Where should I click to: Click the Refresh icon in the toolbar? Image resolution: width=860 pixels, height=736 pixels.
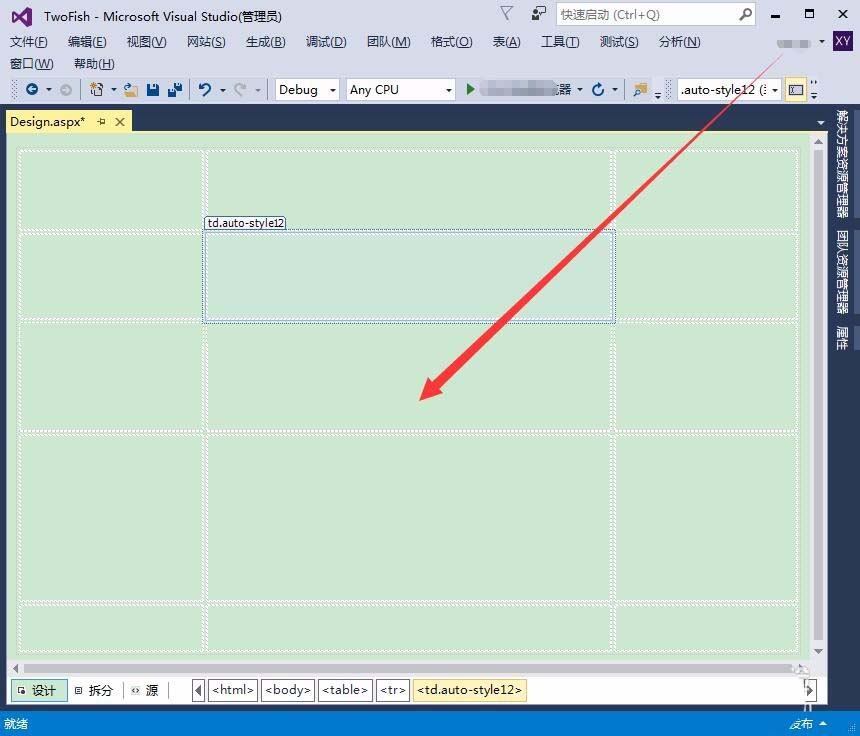pos(598,89)
